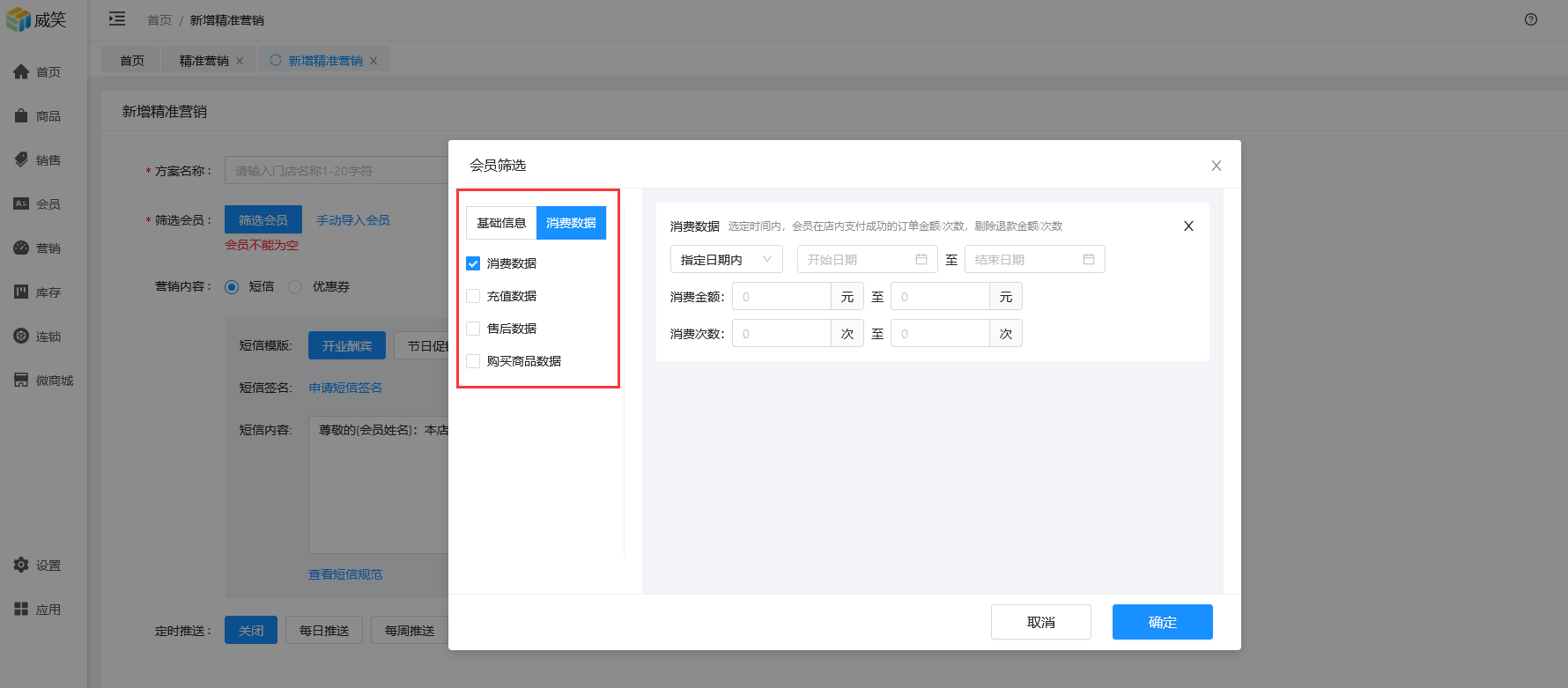Click the 确定 confirm button
The height and width of the screenshot is (688, 1568).
click(x=1162, y=622)
